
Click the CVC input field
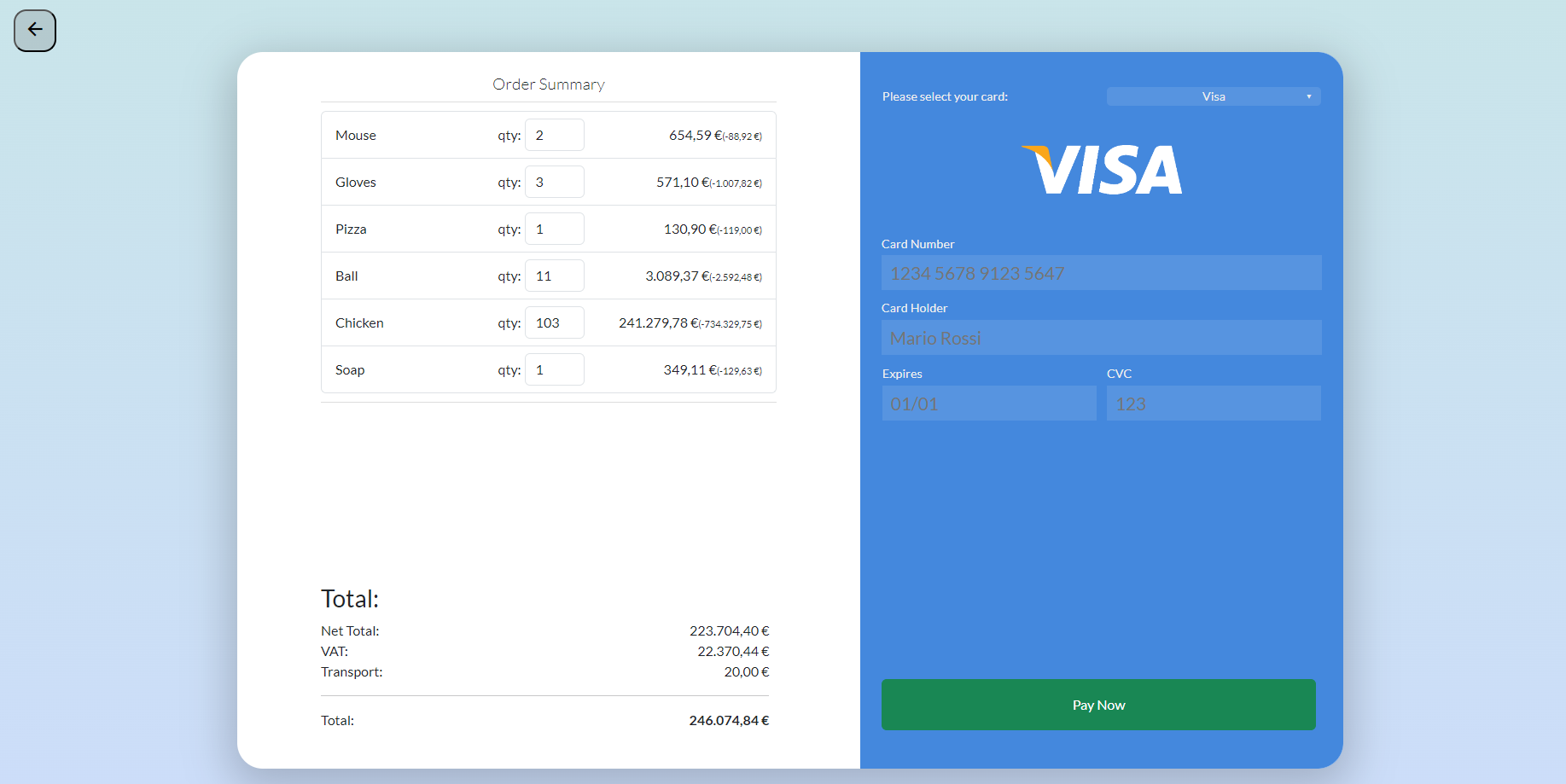coord(1213,404)
